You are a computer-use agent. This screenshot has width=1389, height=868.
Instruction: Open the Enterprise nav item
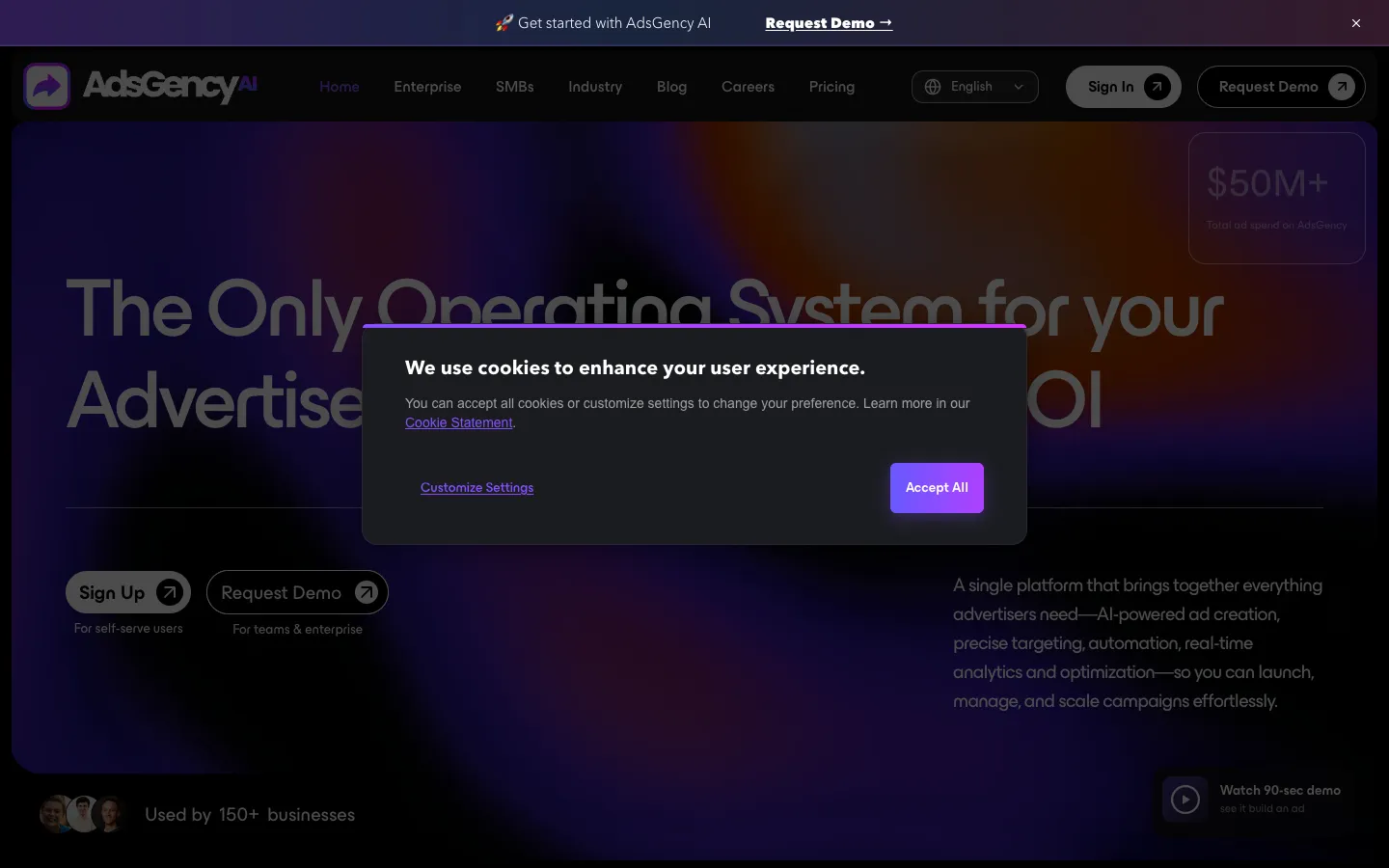click(427, 87)
